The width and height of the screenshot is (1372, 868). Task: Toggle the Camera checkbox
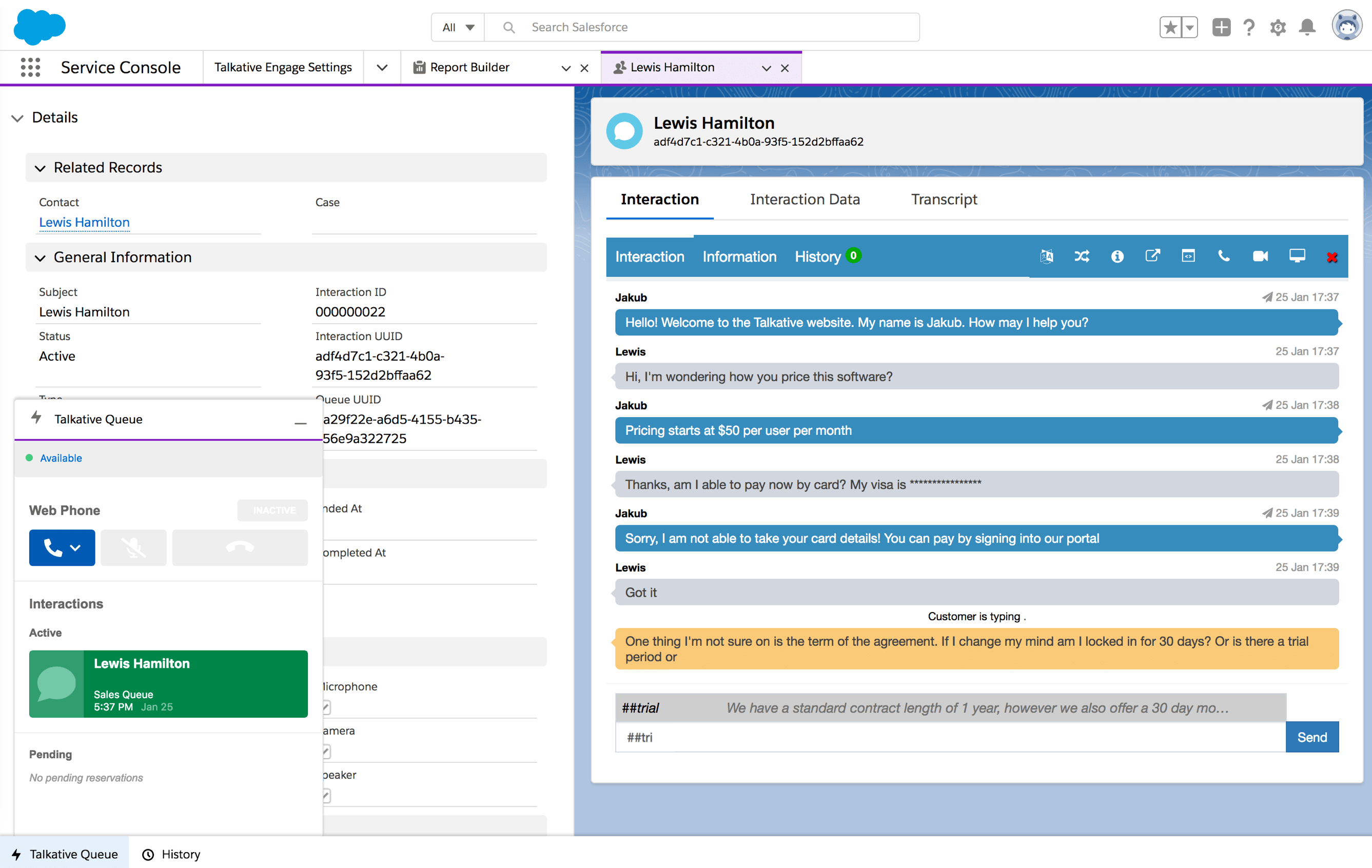tap(326, 752)
